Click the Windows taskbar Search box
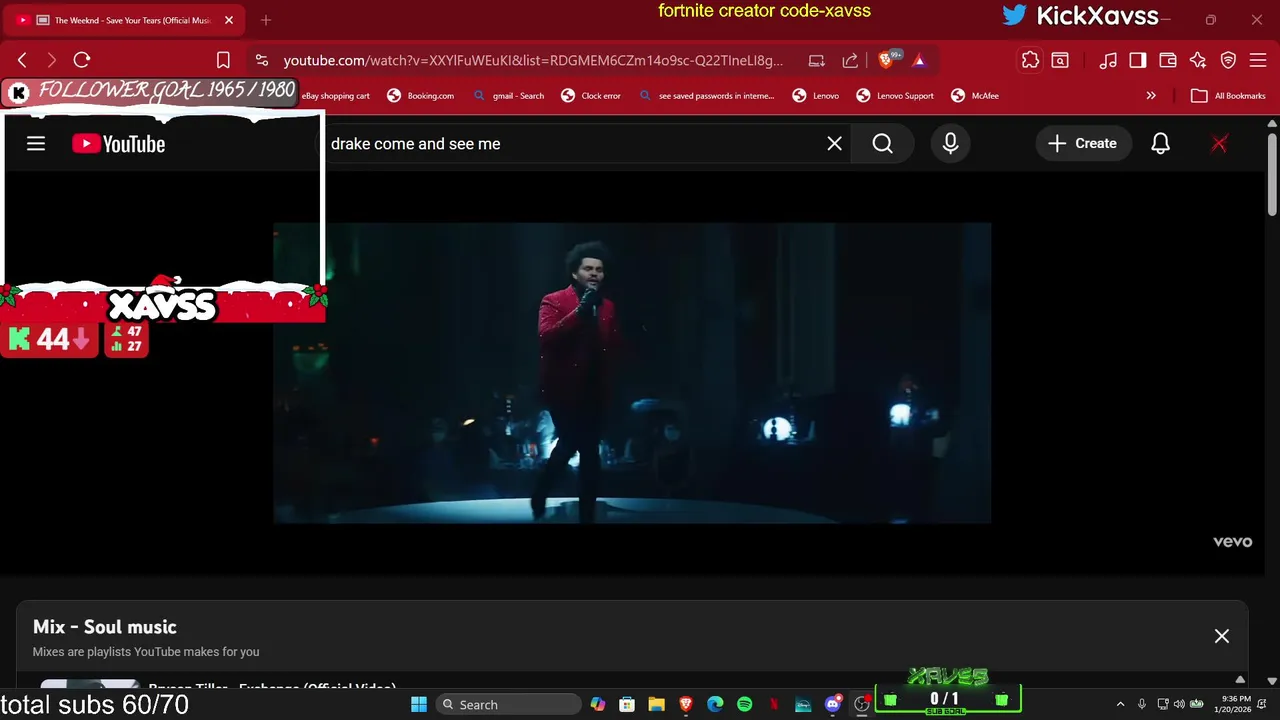The image size is (1280, 720). (510, 705)
